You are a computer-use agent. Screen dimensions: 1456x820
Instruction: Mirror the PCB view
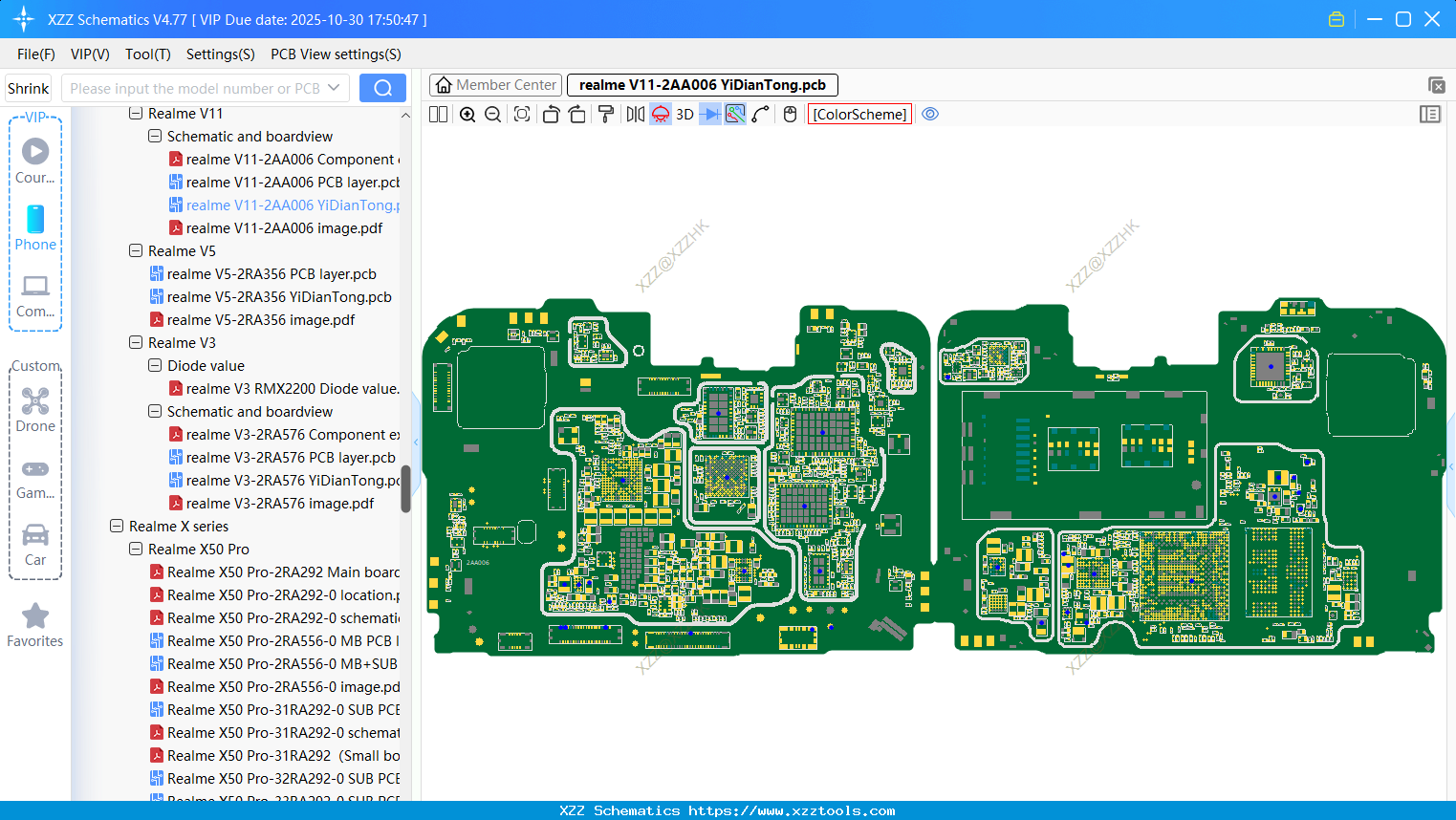(x=635, y=115)
